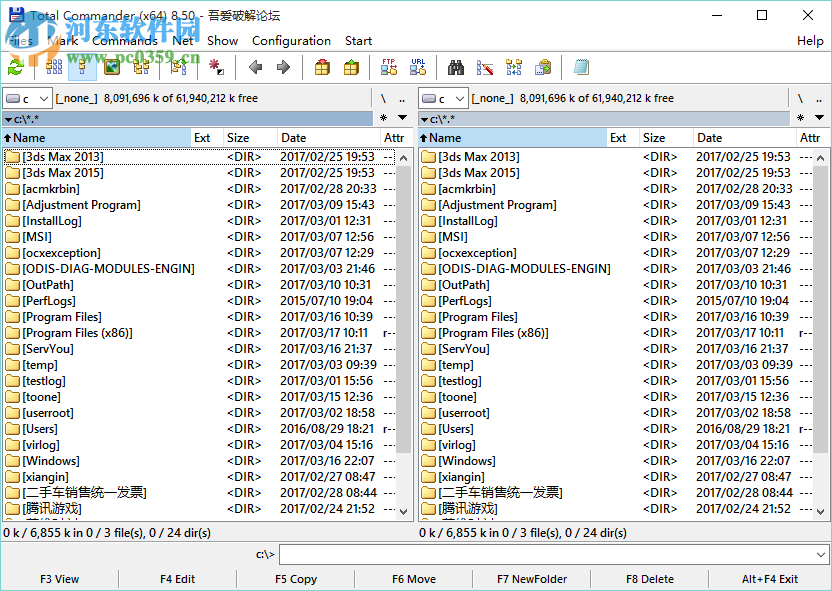Open the Configuration menu
The image size is (832, 591).
point(291,41)
